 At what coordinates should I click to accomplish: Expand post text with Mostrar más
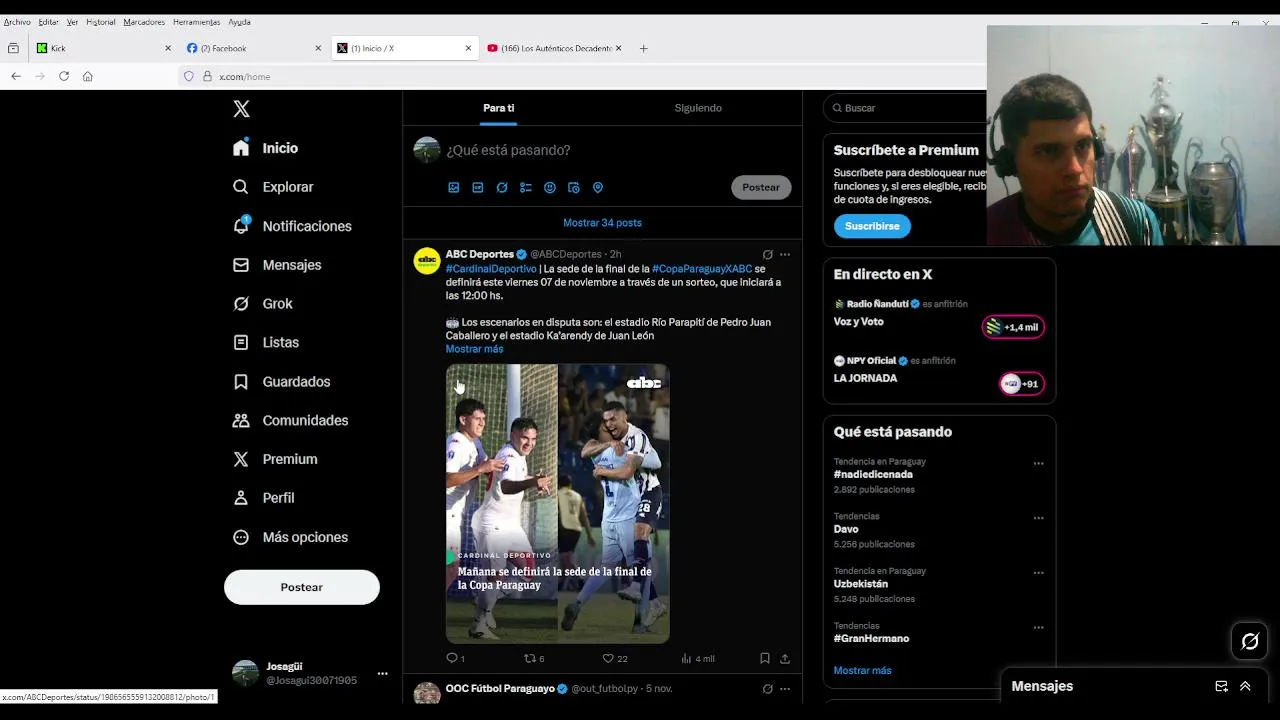click(x=474, y=349)
